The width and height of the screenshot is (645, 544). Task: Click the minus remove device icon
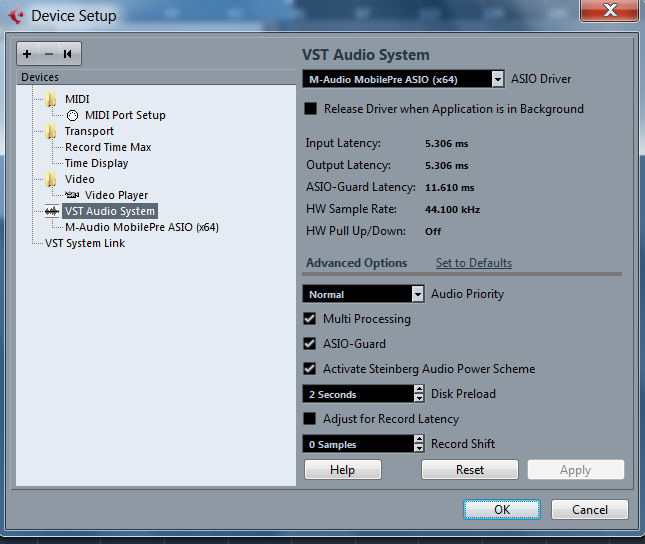(x=49, y=54)
